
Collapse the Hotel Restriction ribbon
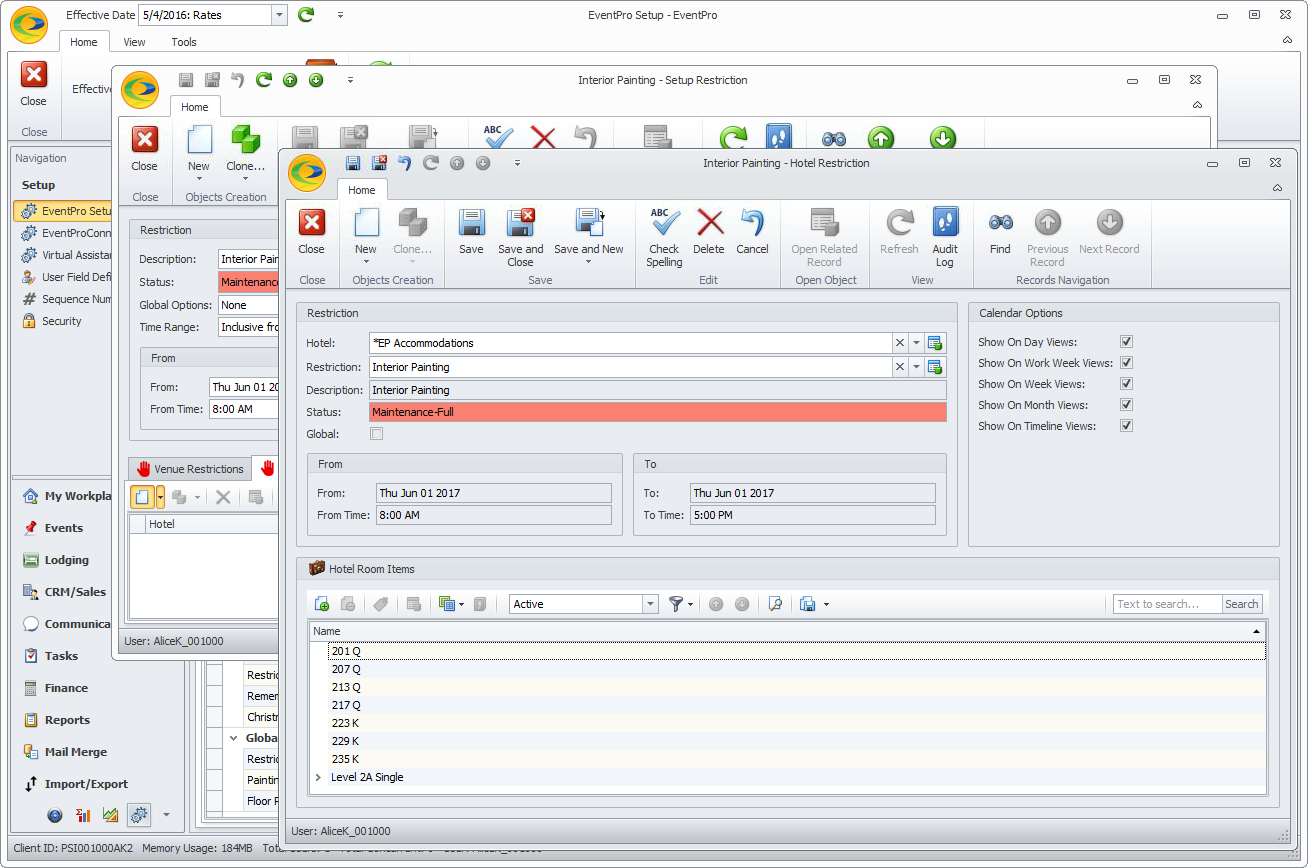1277,188
